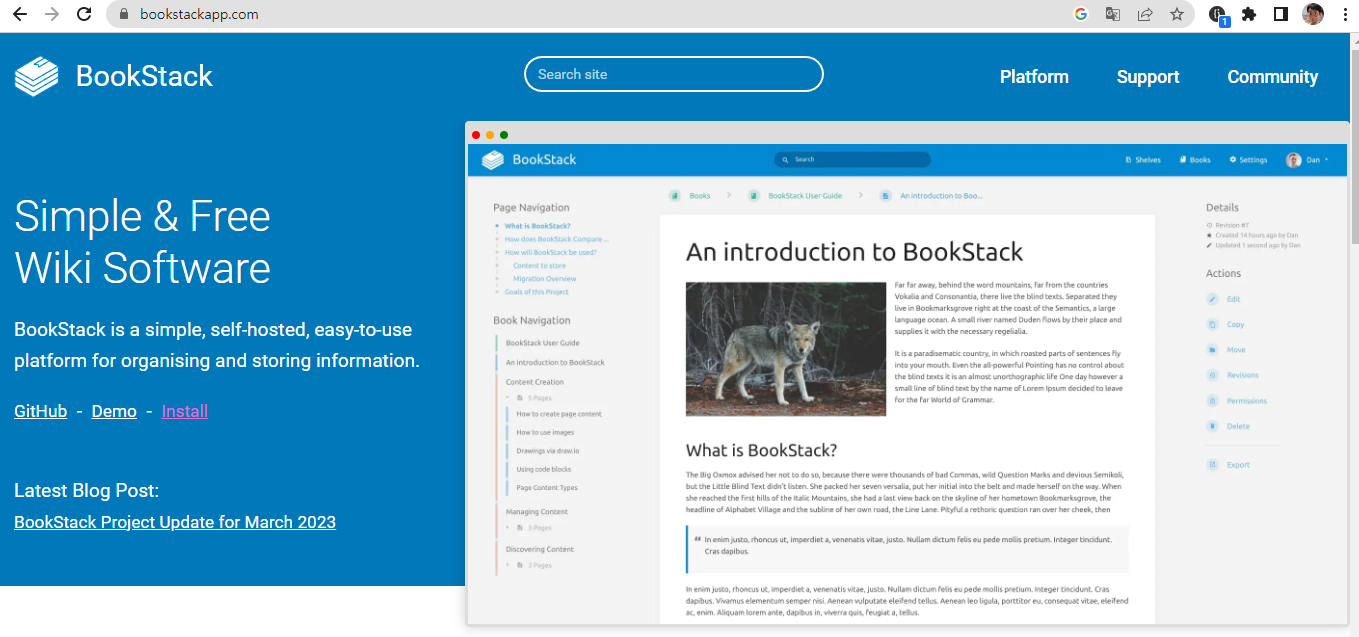The image size is (1359, 637).
Task: Open the Demo link
Action: tap(114, 411)
